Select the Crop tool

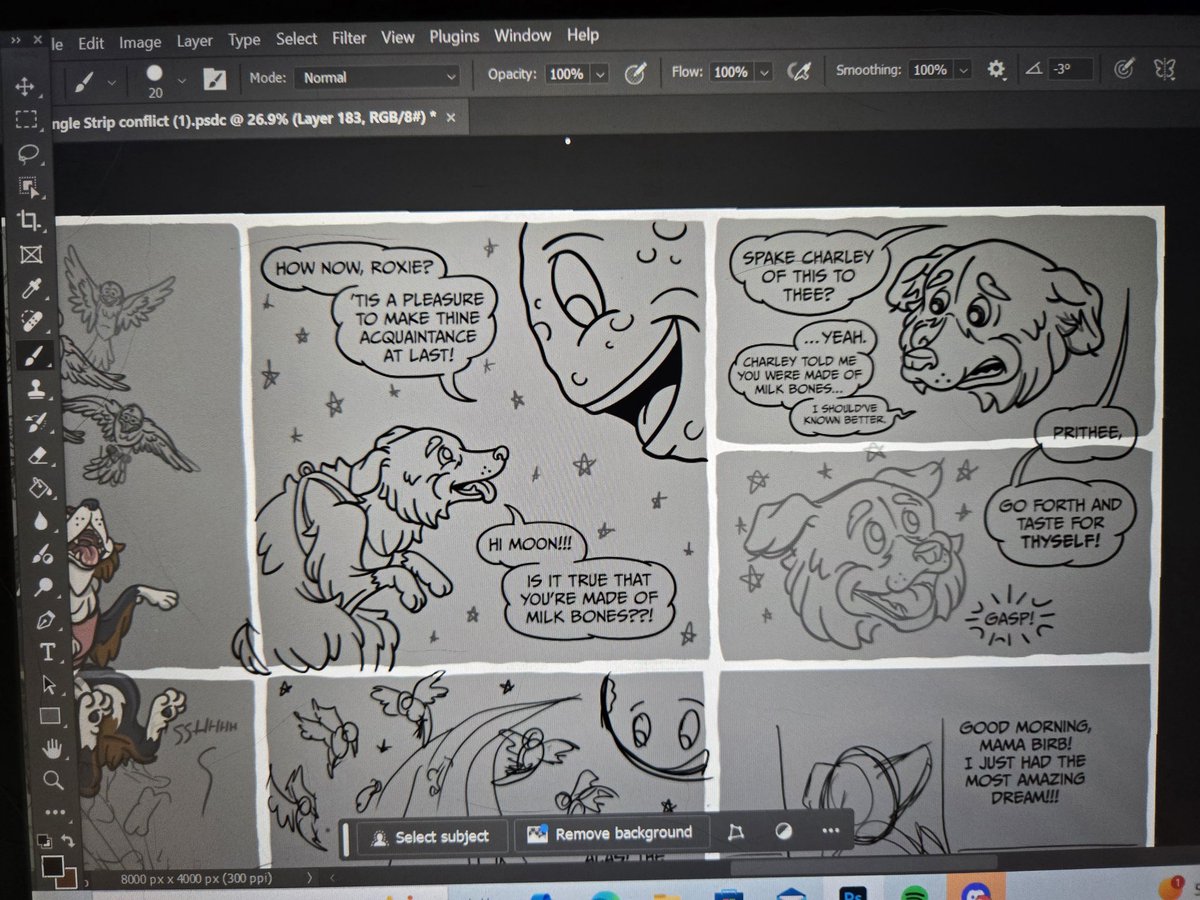pyautogui.click(x=28, y=221)
